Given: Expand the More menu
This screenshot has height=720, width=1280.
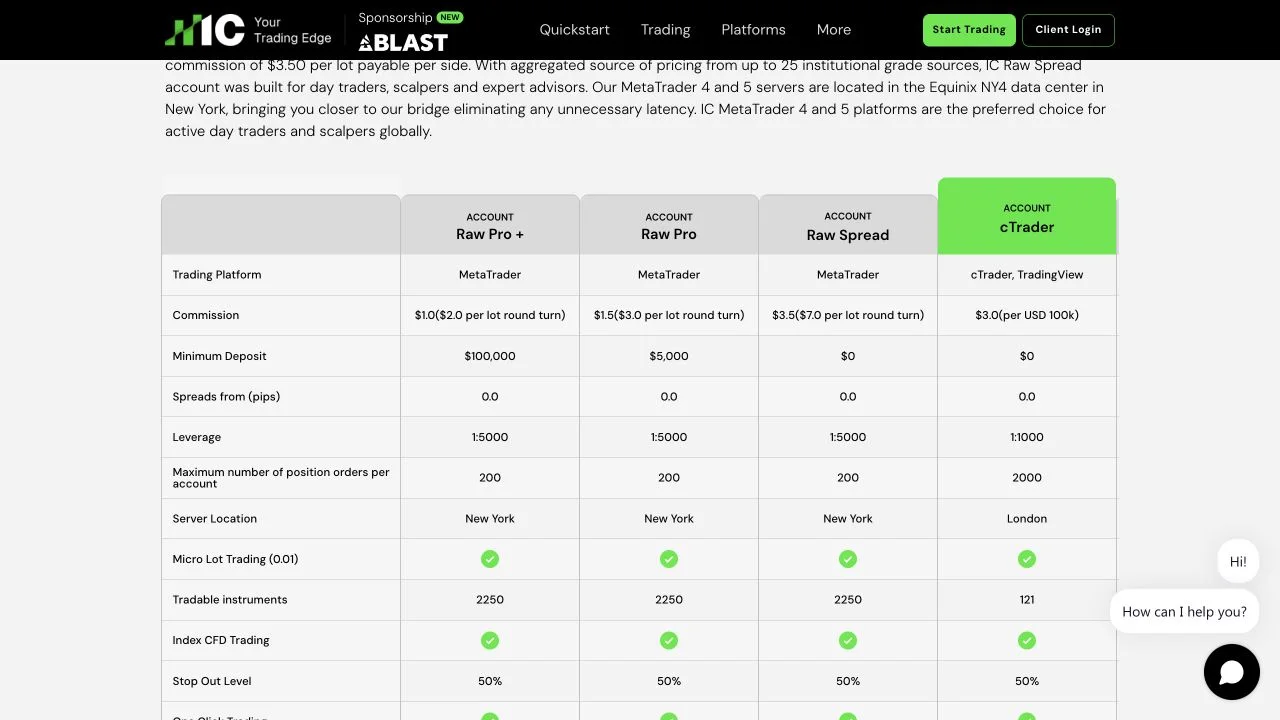Looking at the screenshot, I should tap(833, 30).
